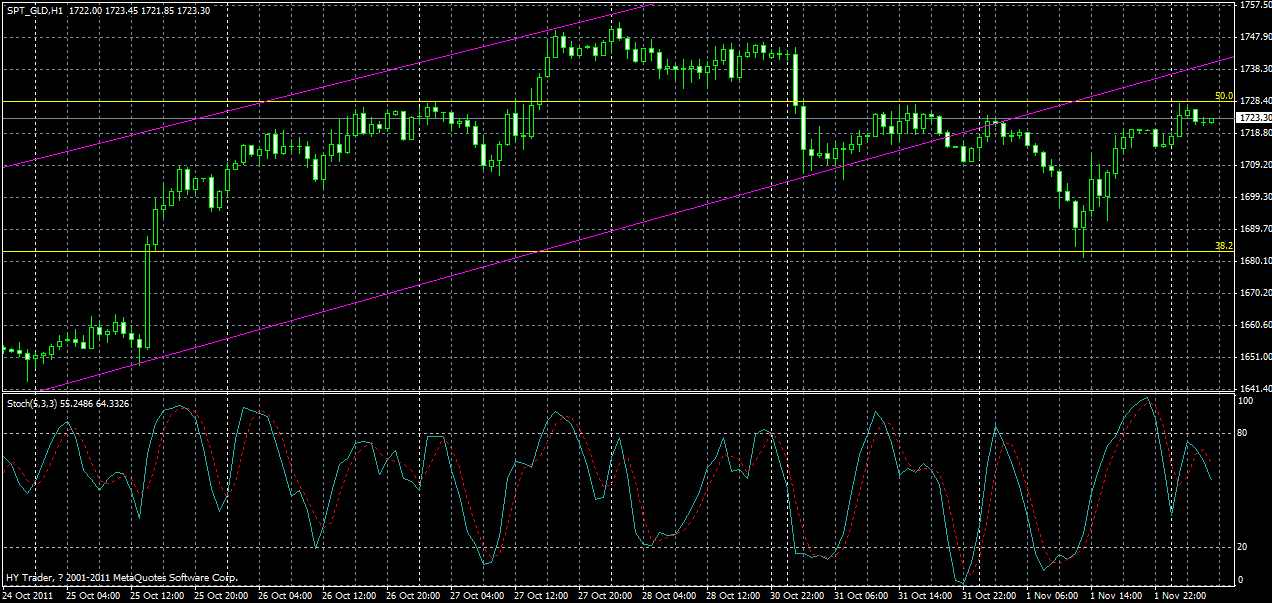1272x603 pixels.
Task: Click price axis label 1747.90
Action: point(1256,37)
